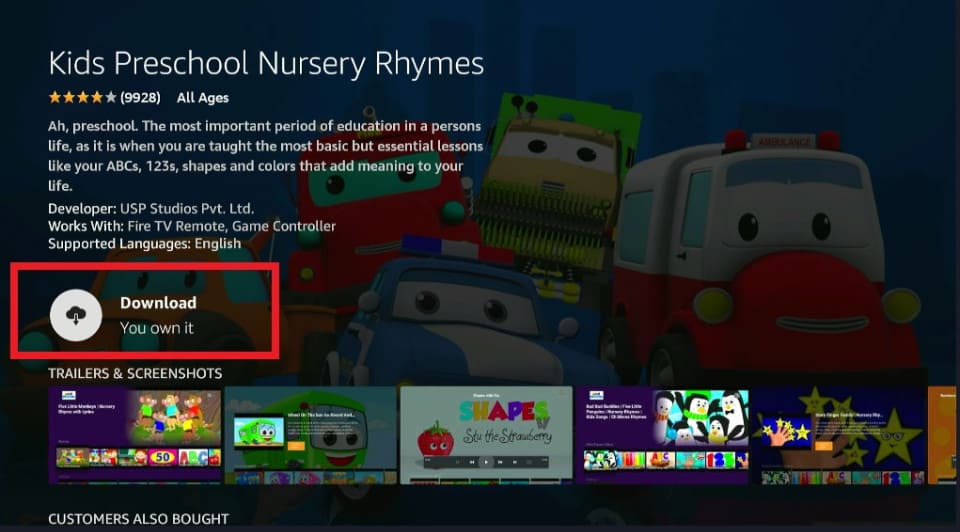Click the 'All Ages' rating label
960x532 pixels.
point(203,97)
